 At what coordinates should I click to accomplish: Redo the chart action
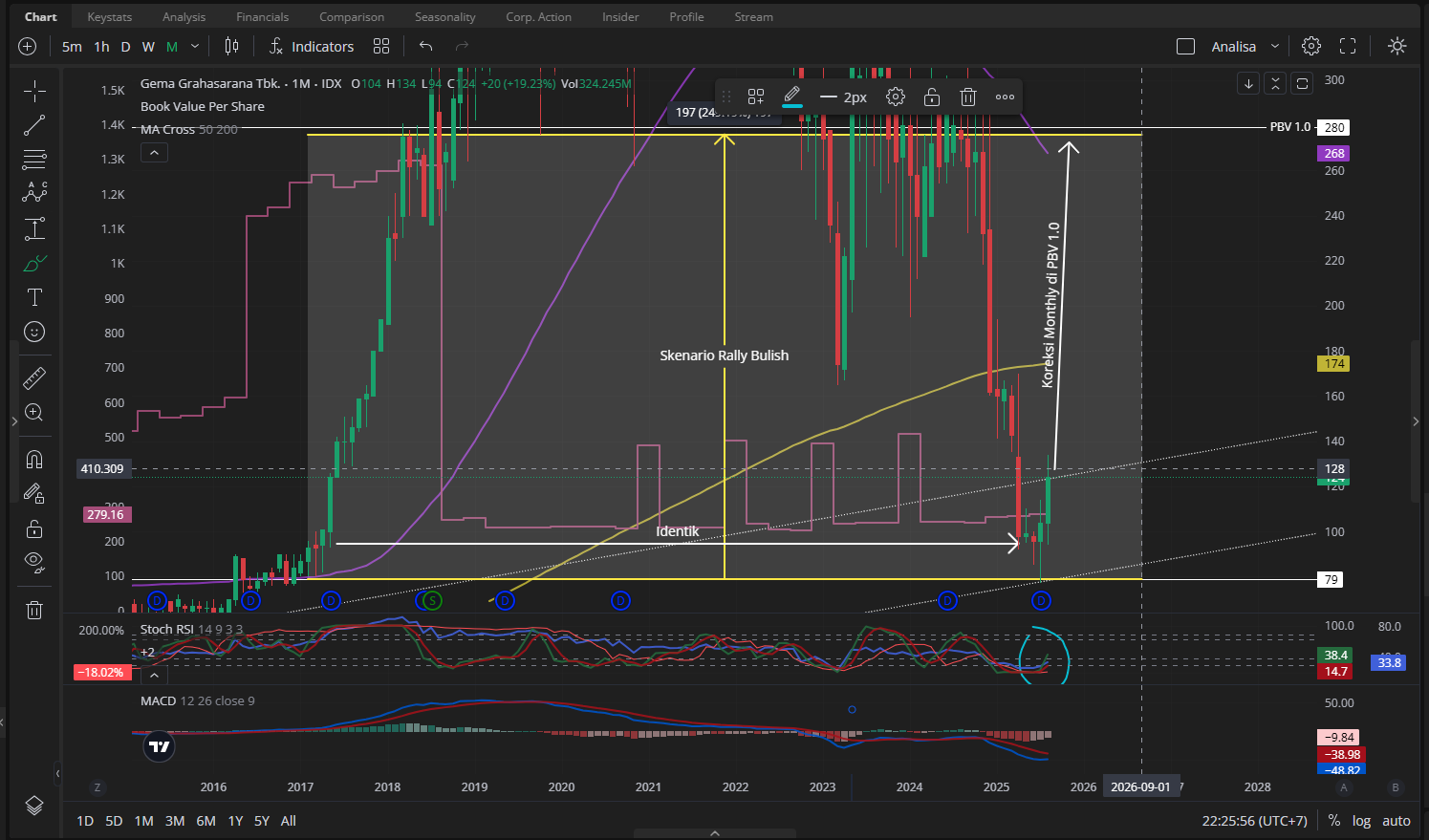tap(462, 46)
